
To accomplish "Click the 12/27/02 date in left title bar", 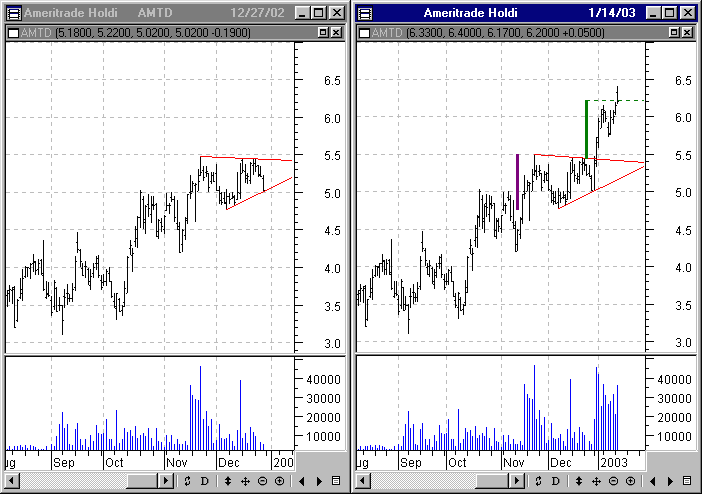I will (x=257, y=13).
